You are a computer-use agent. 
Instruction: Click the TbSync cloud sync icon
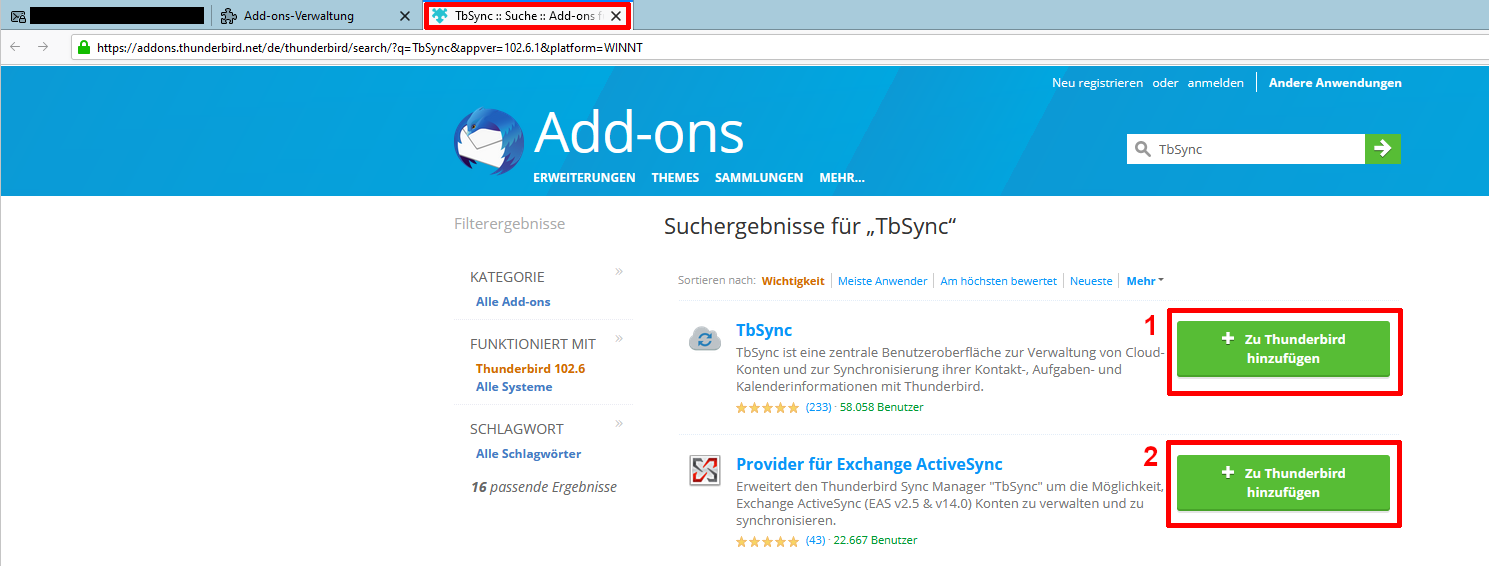[x=705, y=339]
